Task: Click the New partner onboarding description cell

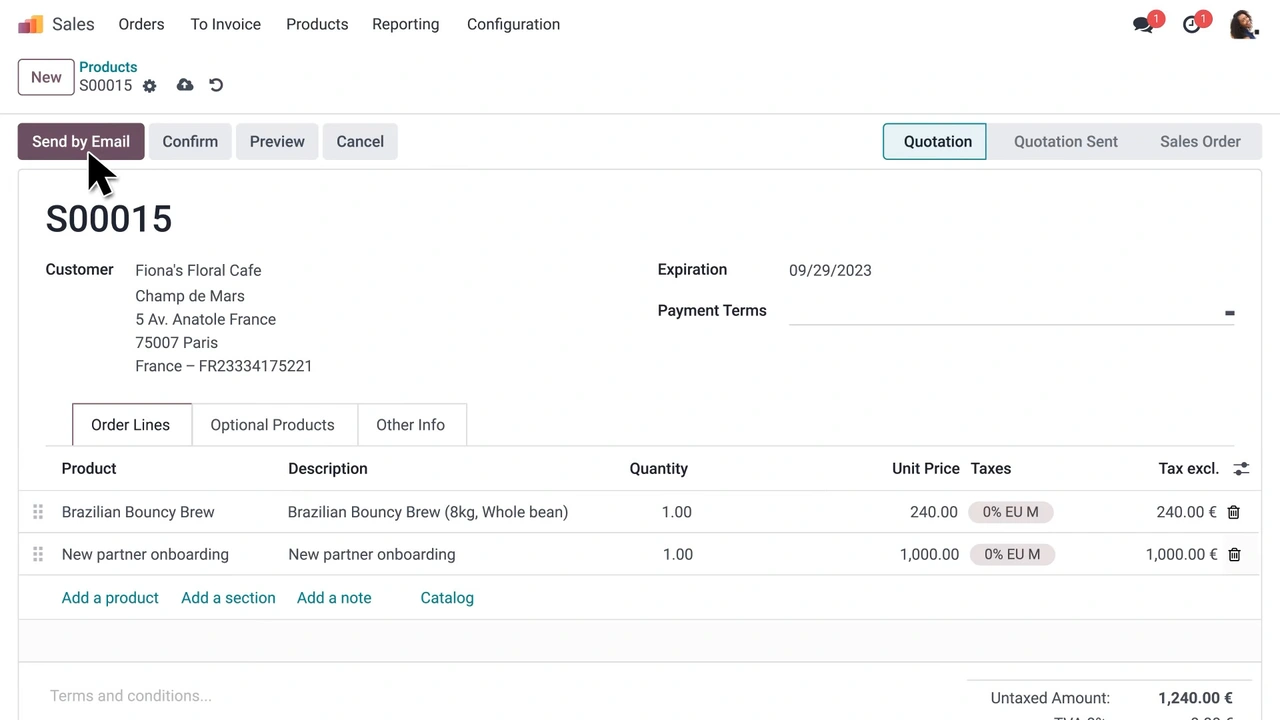Action: (372, 554)
